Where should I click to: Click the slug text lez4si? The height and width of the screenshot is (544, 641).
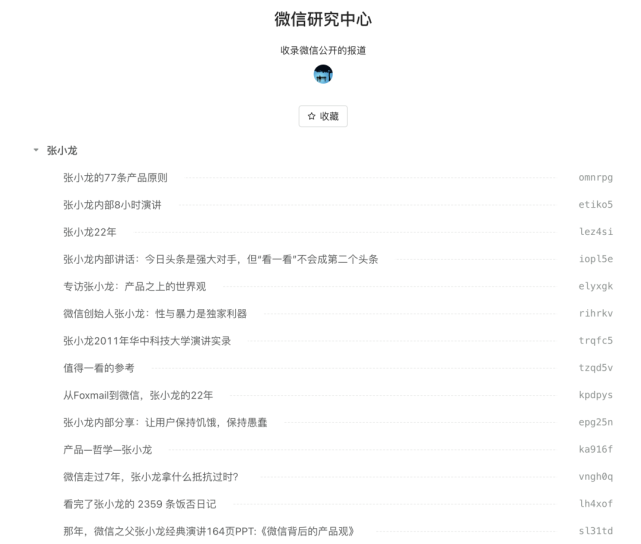[596, 232]
